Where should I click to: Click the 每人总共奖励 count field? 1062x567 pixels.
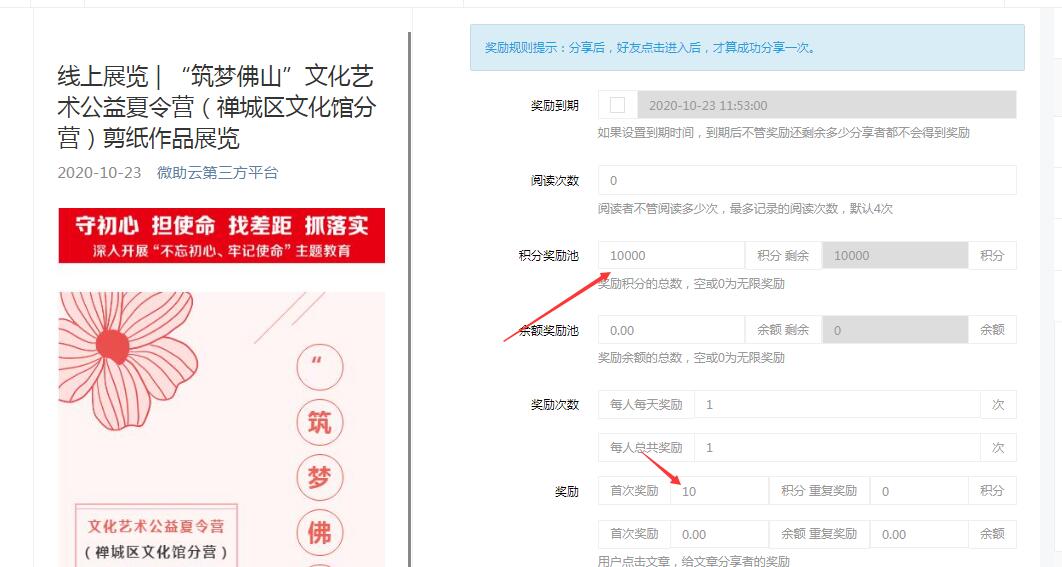tap(837, 447)
